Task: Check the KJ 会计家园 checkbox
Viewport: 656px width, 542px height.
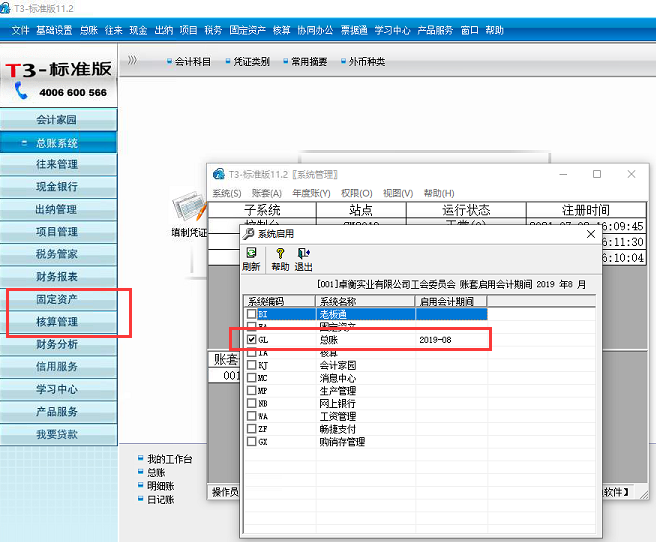Action: [x=251, y=365]
